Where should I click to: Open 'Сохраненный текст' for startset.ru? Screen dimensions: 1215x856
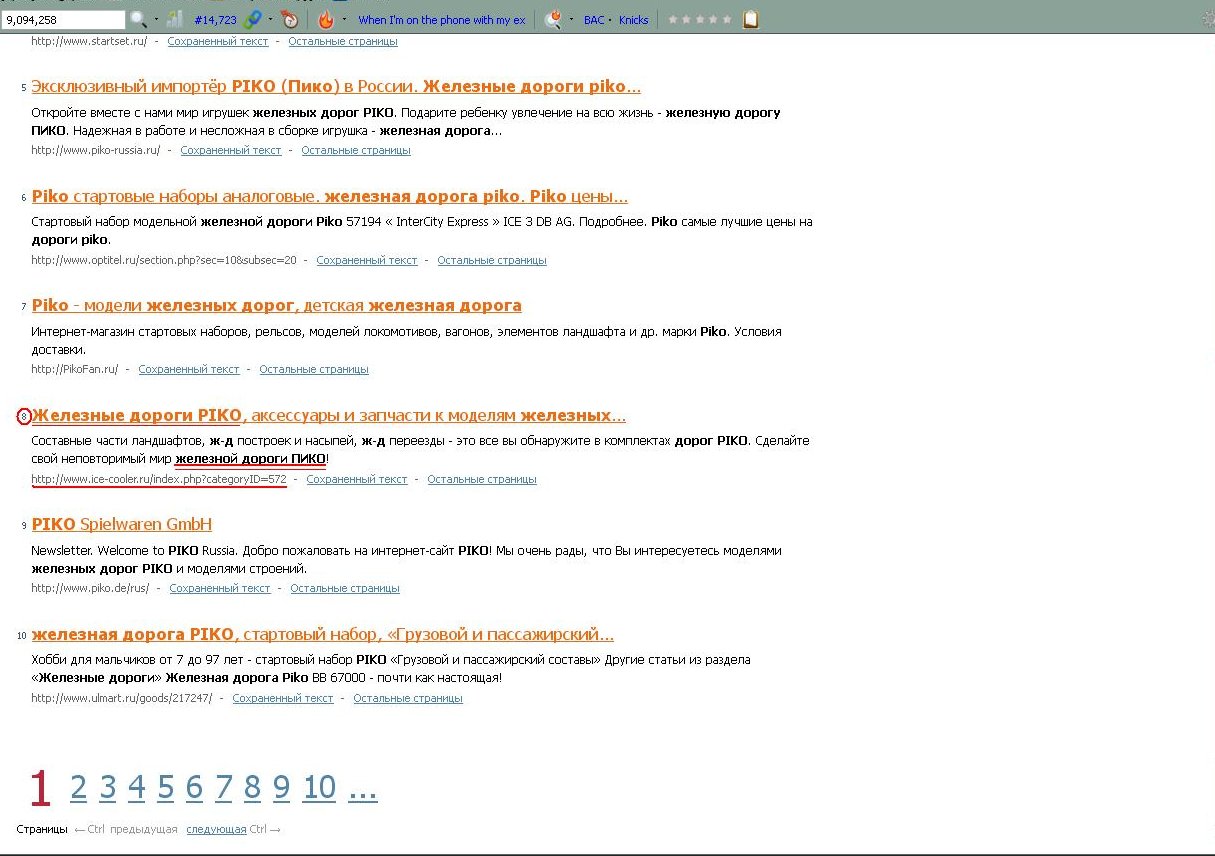[218, 42]
